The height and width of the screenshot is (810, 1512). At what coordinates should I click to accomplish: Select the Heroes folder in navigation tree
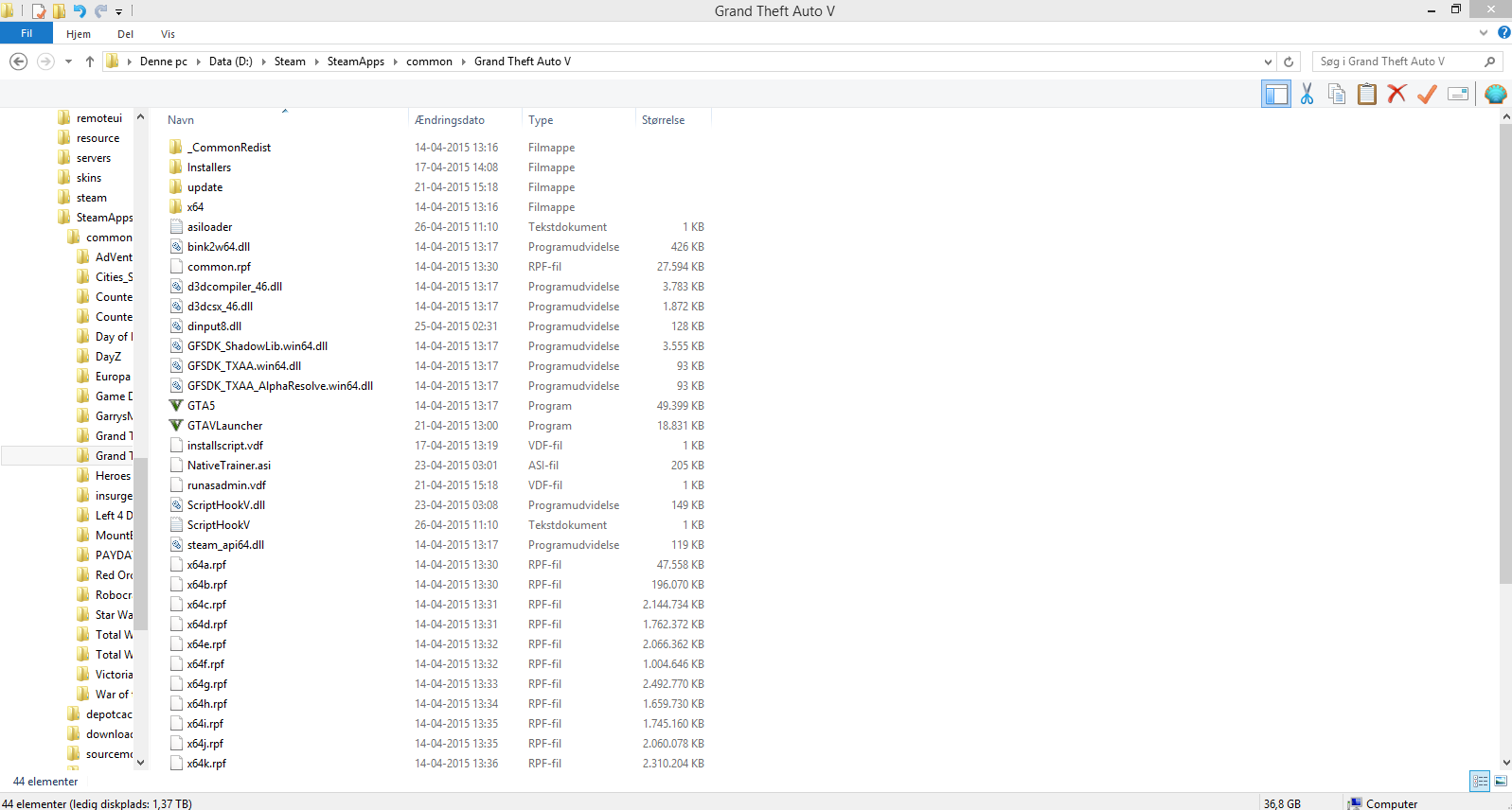113,476
